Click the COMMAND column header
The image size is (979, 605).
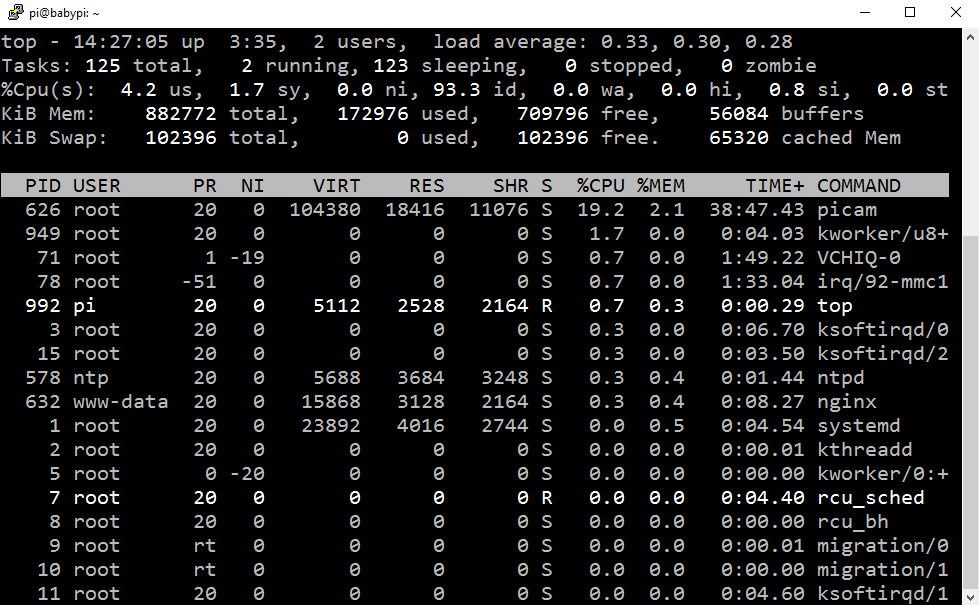[x=859, y=186]
